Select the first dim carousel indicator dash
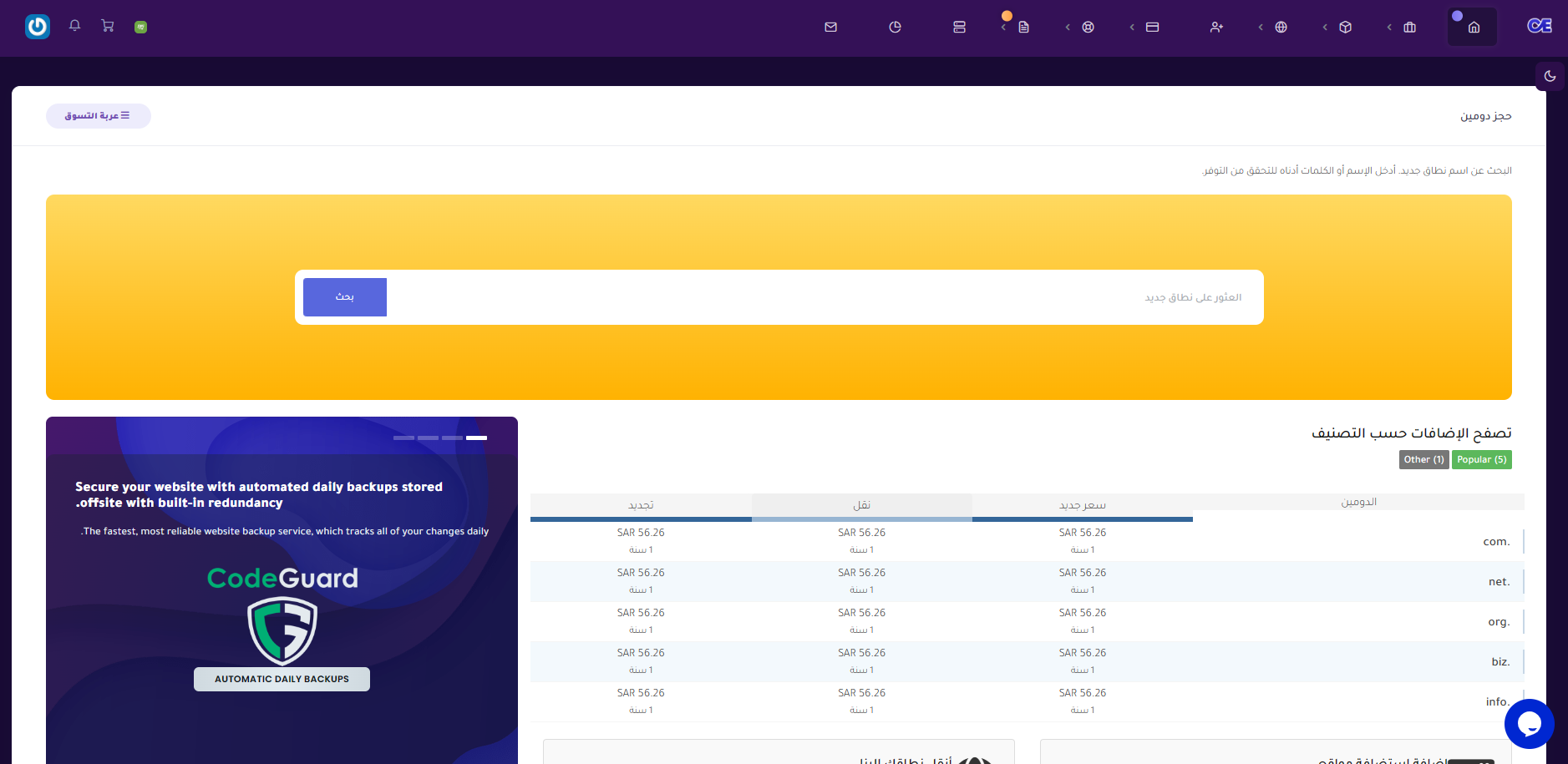The width and height of the screenshot is (1568, 764). tap(403, 438)
